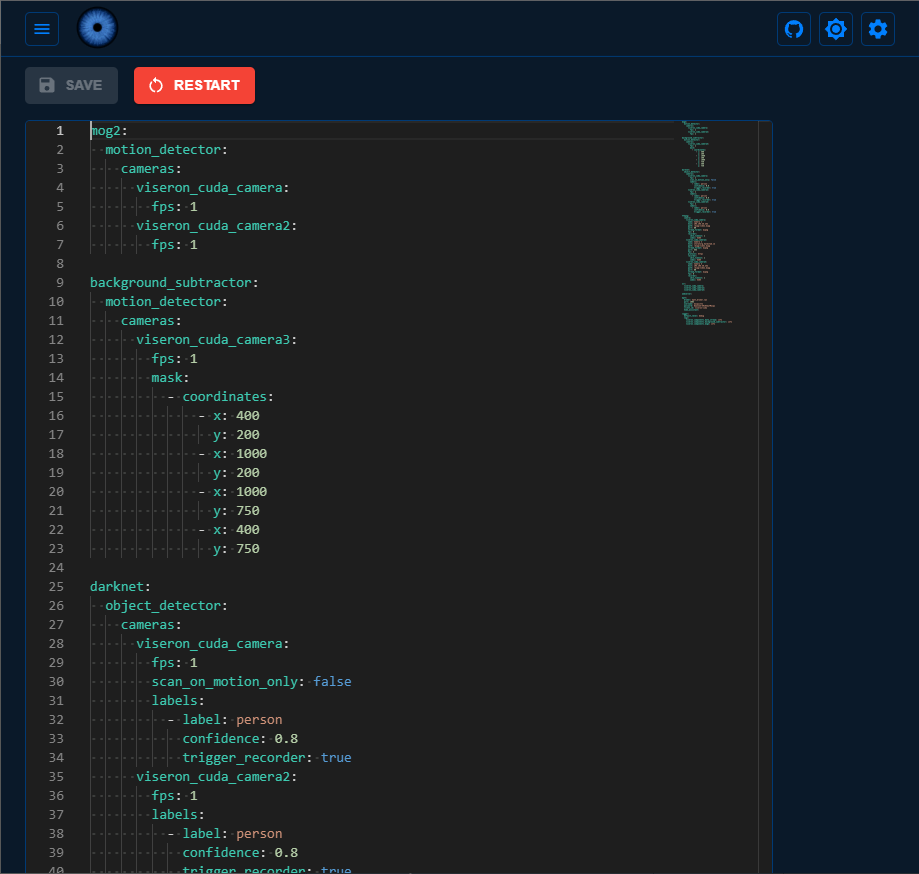Click the Viseron eye logo
This screenshot has width=919, height=874.
97,28
